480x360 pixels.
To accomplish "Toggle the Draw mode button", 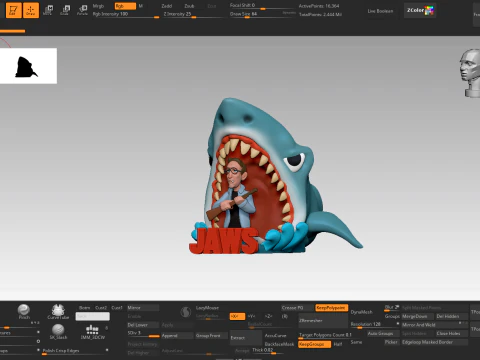I will pos(31,10).
